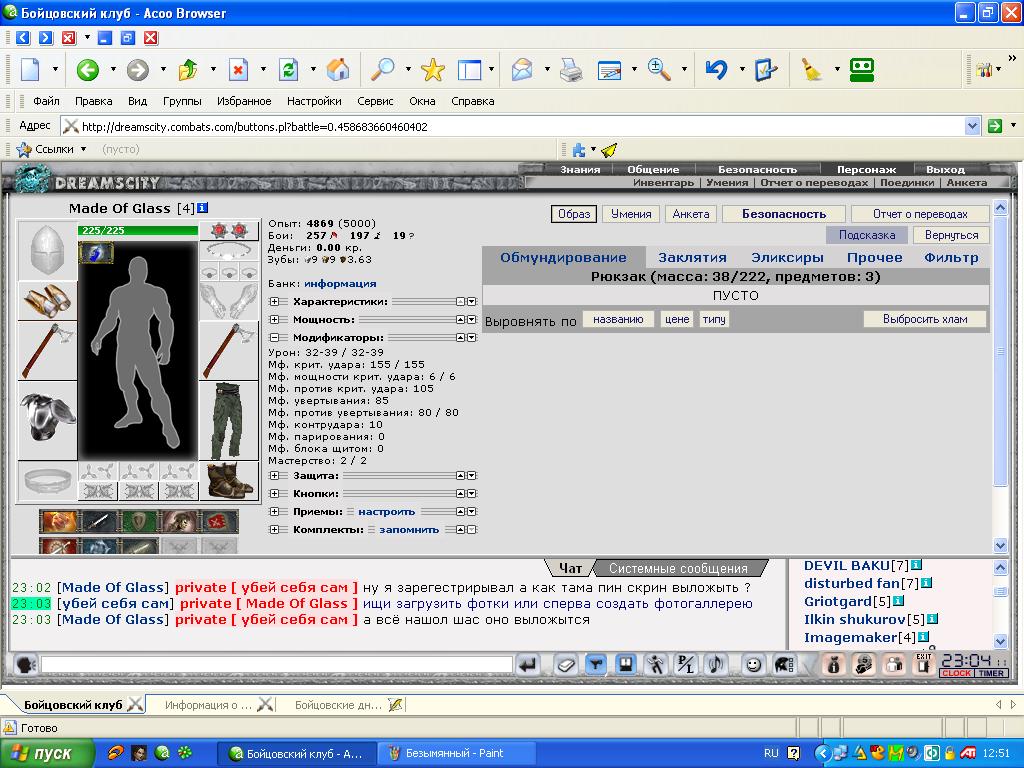
Task: Click info icon next to Made Of Glass
Action: pyautogui.click(x=202, y=208)
